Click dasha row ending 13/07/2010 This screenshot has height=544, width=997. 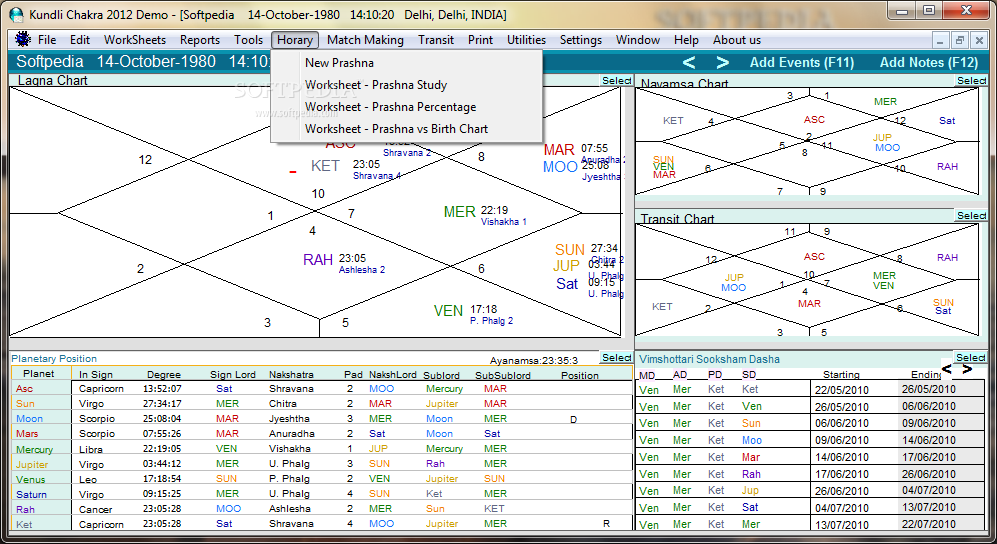pyautogui.click(x=810, y=508)
